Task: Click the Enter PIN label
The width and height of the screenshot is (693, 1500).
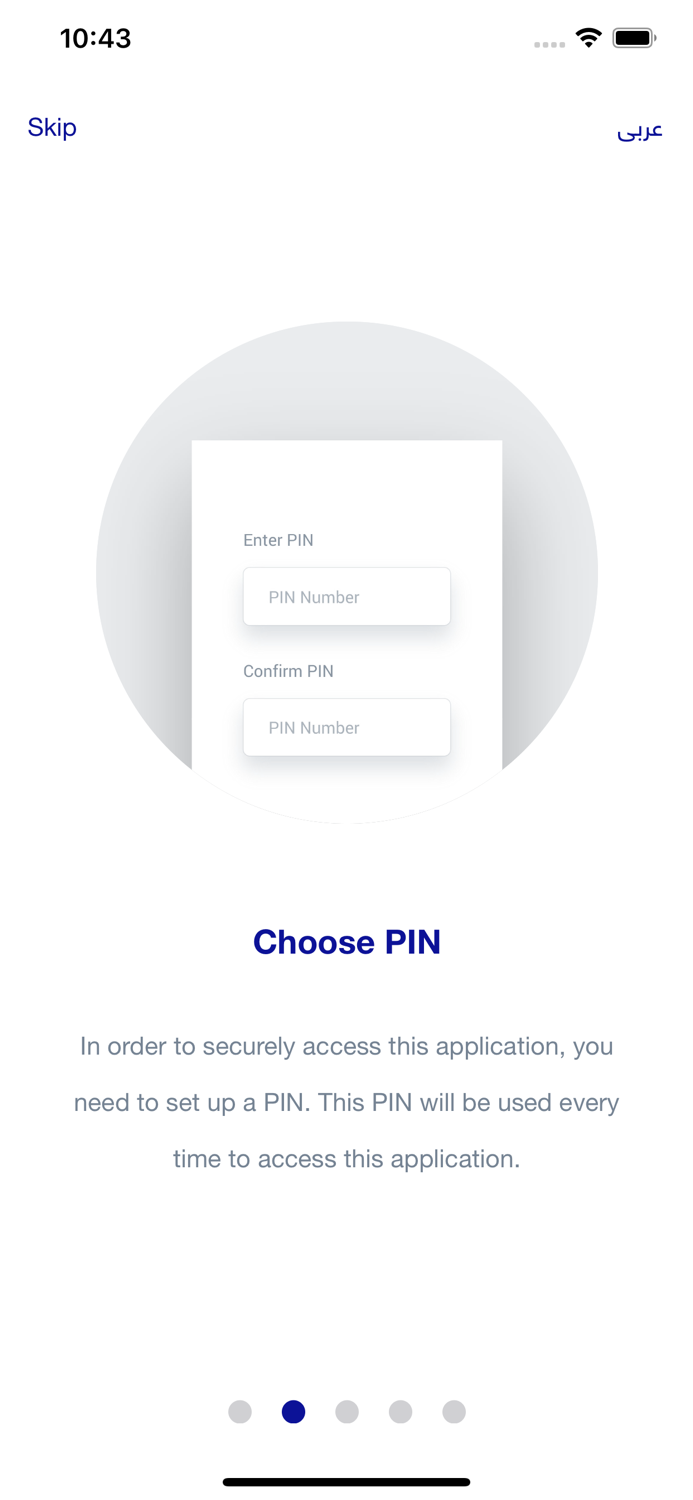Action: coord(277,540)
